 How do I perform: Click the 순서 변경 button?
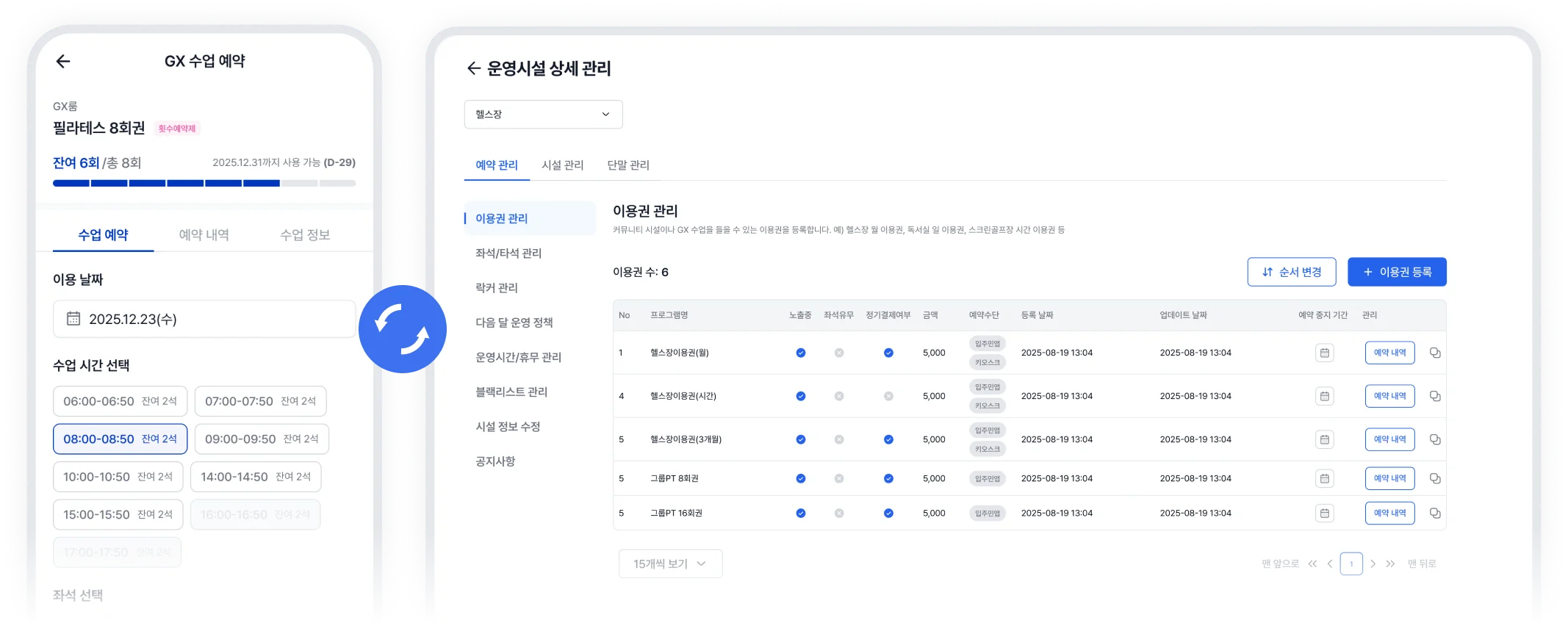(1292, 272)
